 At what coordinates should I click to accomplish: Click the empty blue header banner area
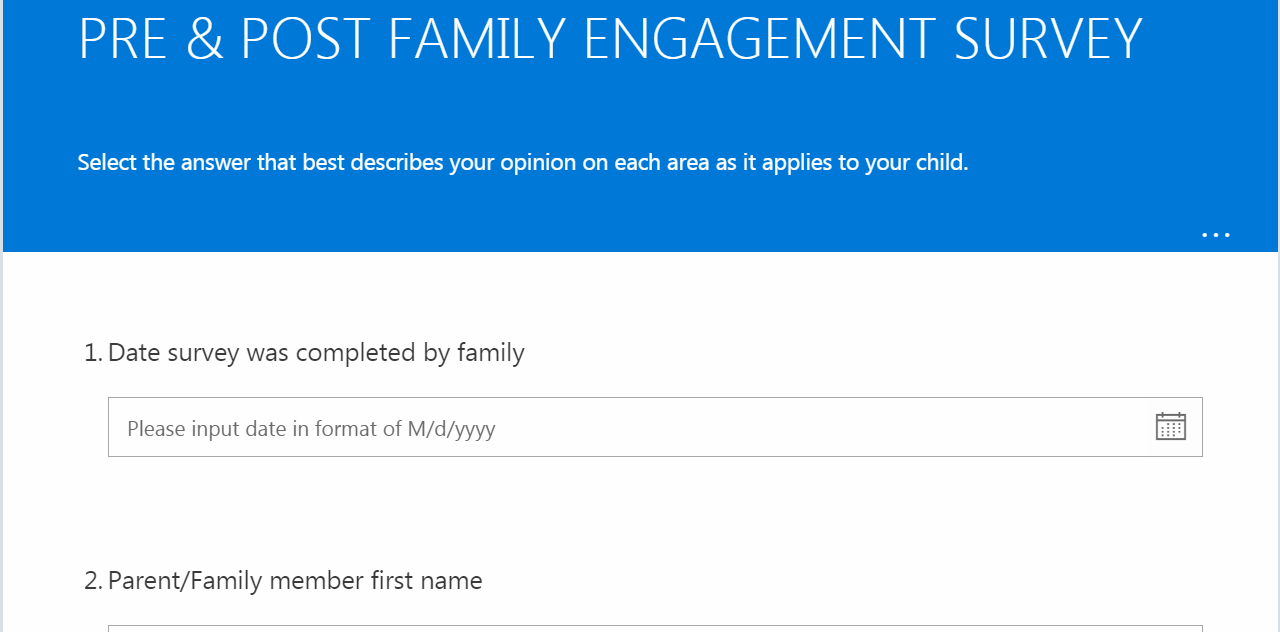[640, 215]
